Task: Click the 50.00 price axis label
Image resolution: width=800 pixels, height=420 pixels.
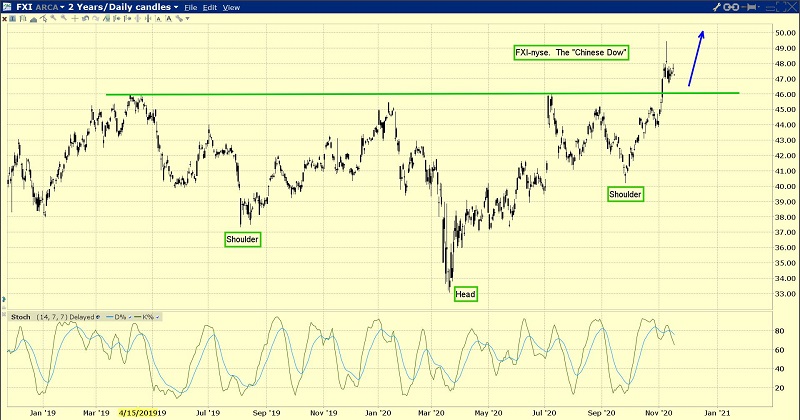Action: pyautogui.click(x=786, y=33)
